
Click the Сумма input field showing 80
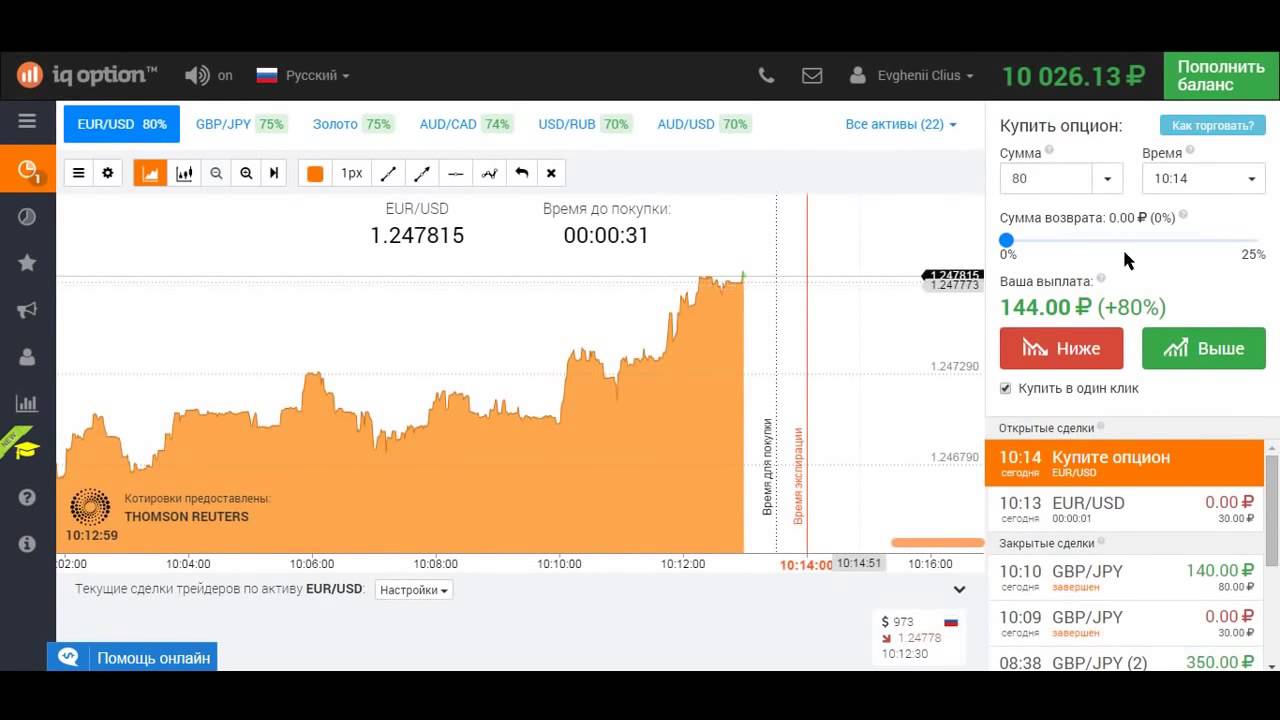click(1046, 179)
